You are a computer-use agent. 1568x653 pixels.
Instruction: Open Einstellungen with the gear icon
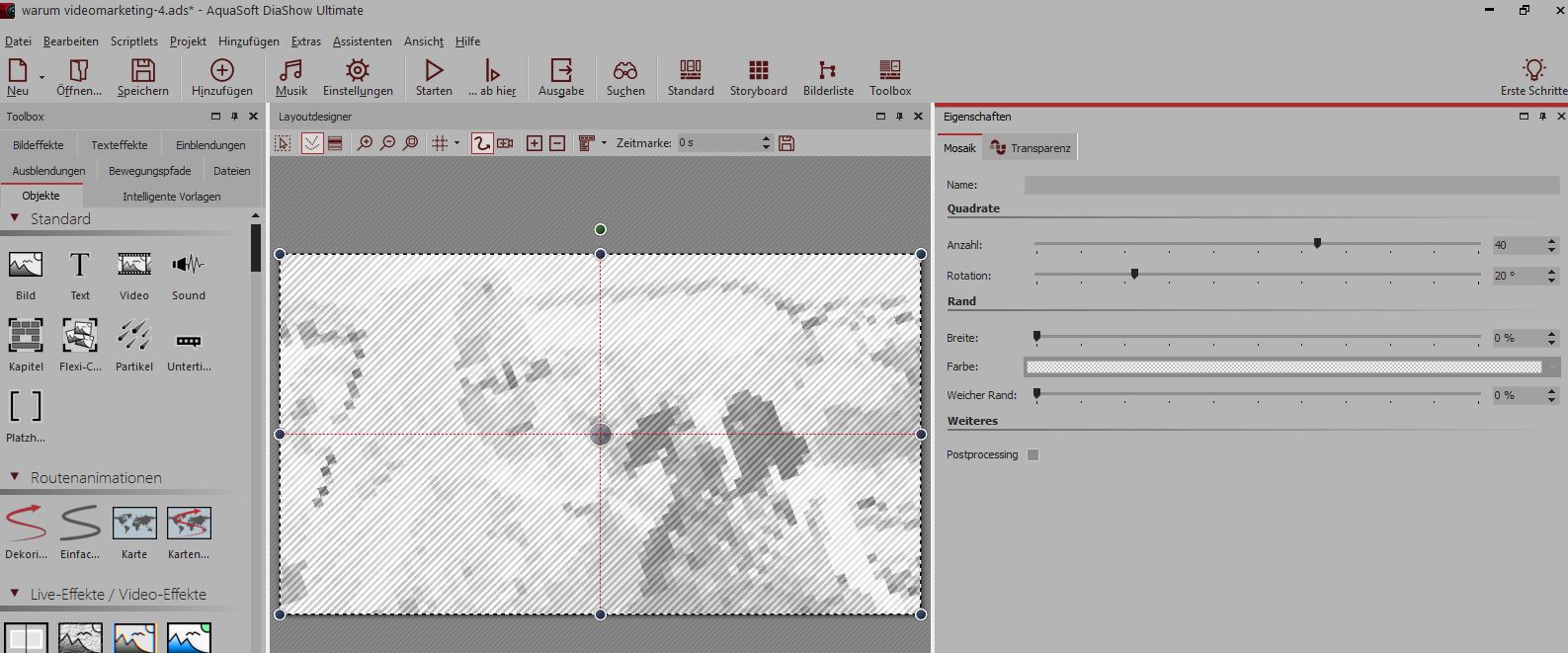pyautogui.click(x=358, y=70)
